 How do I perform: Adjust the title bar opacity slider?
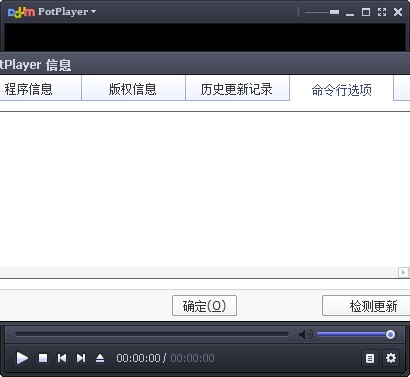tap(322, 12)
